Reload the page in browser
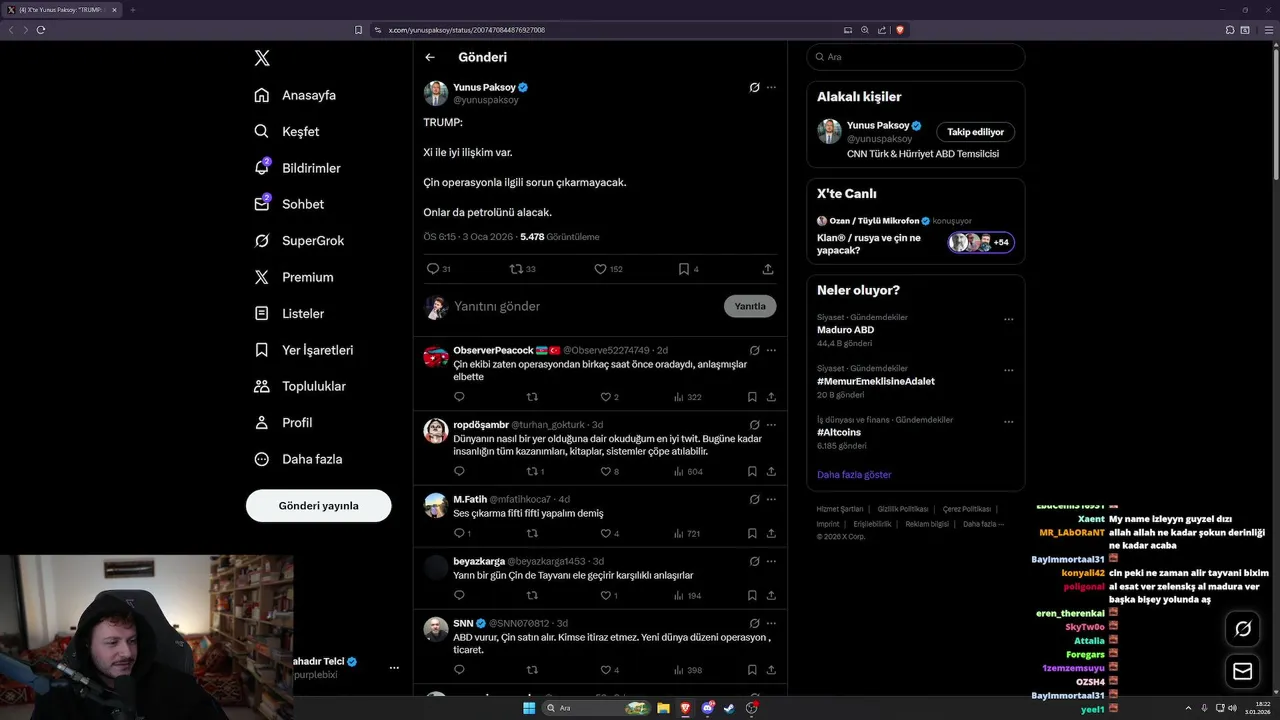This screenshot has height=720, width=1280. pyautogui.click(x=41, y=30)
